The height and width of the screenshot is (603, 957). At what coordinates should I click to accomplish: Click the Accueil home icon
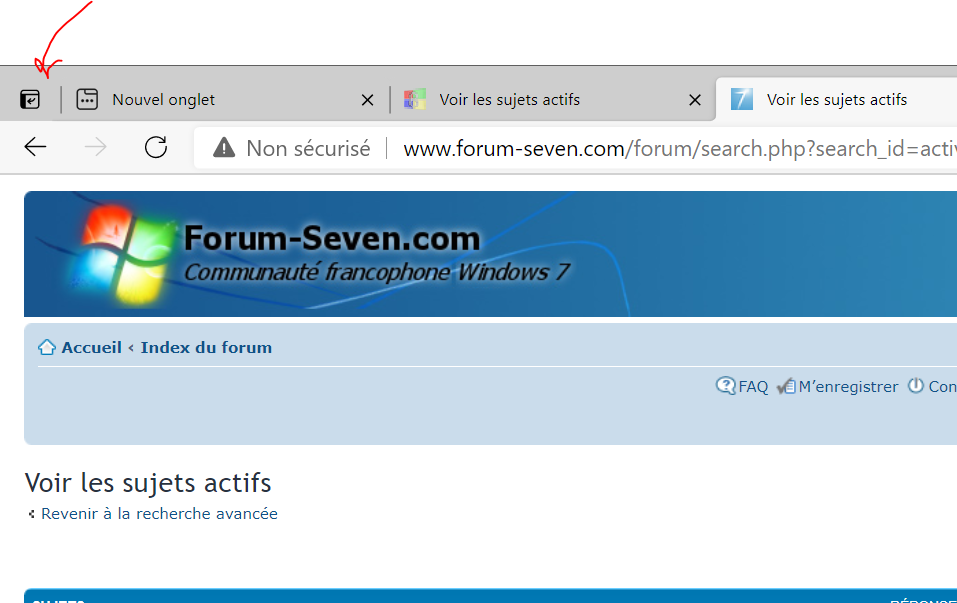[47, 347]
